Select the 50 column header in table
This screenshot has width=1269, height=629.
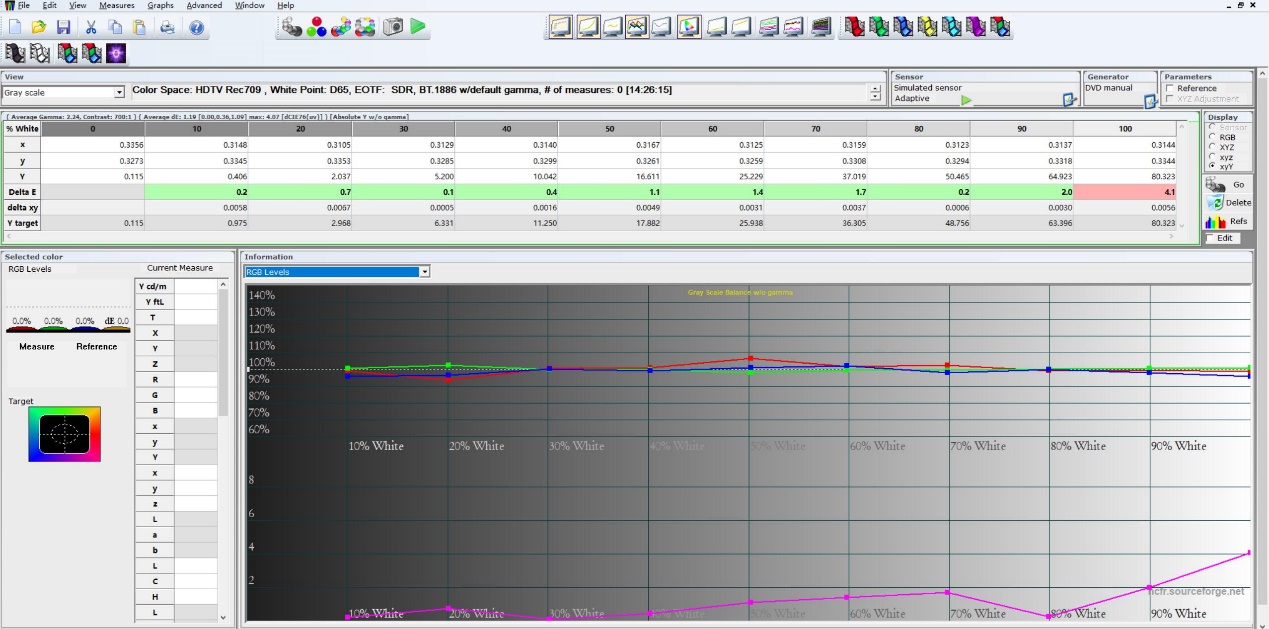click(x=610, y=129)
